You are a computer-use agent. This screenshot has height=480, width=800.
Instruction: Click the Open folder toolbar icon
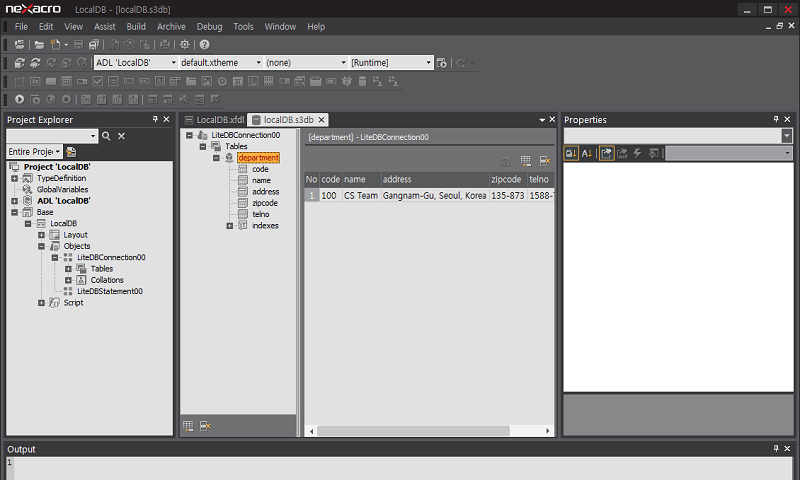[x=39, y=45]
